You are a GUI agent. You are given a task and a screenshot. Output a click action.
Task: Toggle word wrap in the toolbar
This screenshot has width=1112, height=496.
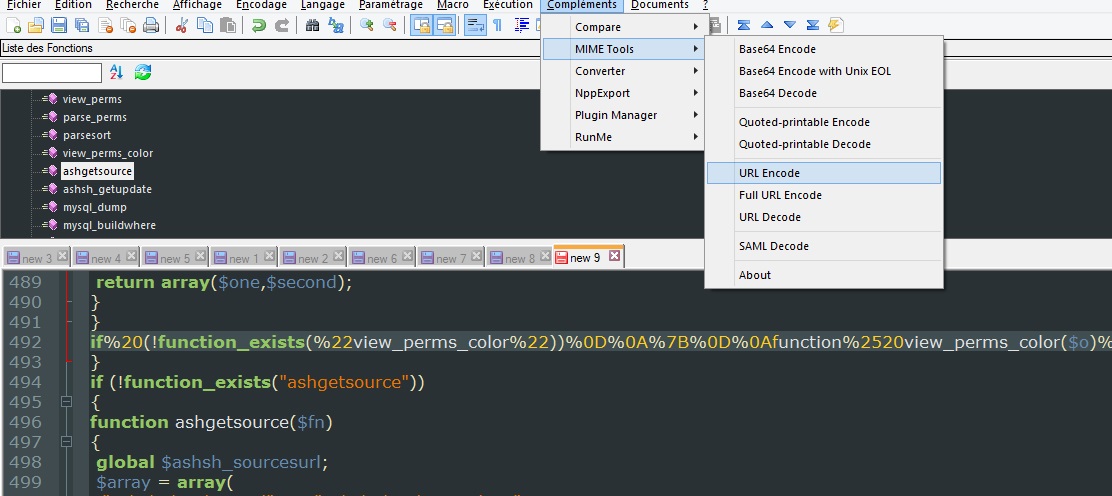[x=475, y=26]
